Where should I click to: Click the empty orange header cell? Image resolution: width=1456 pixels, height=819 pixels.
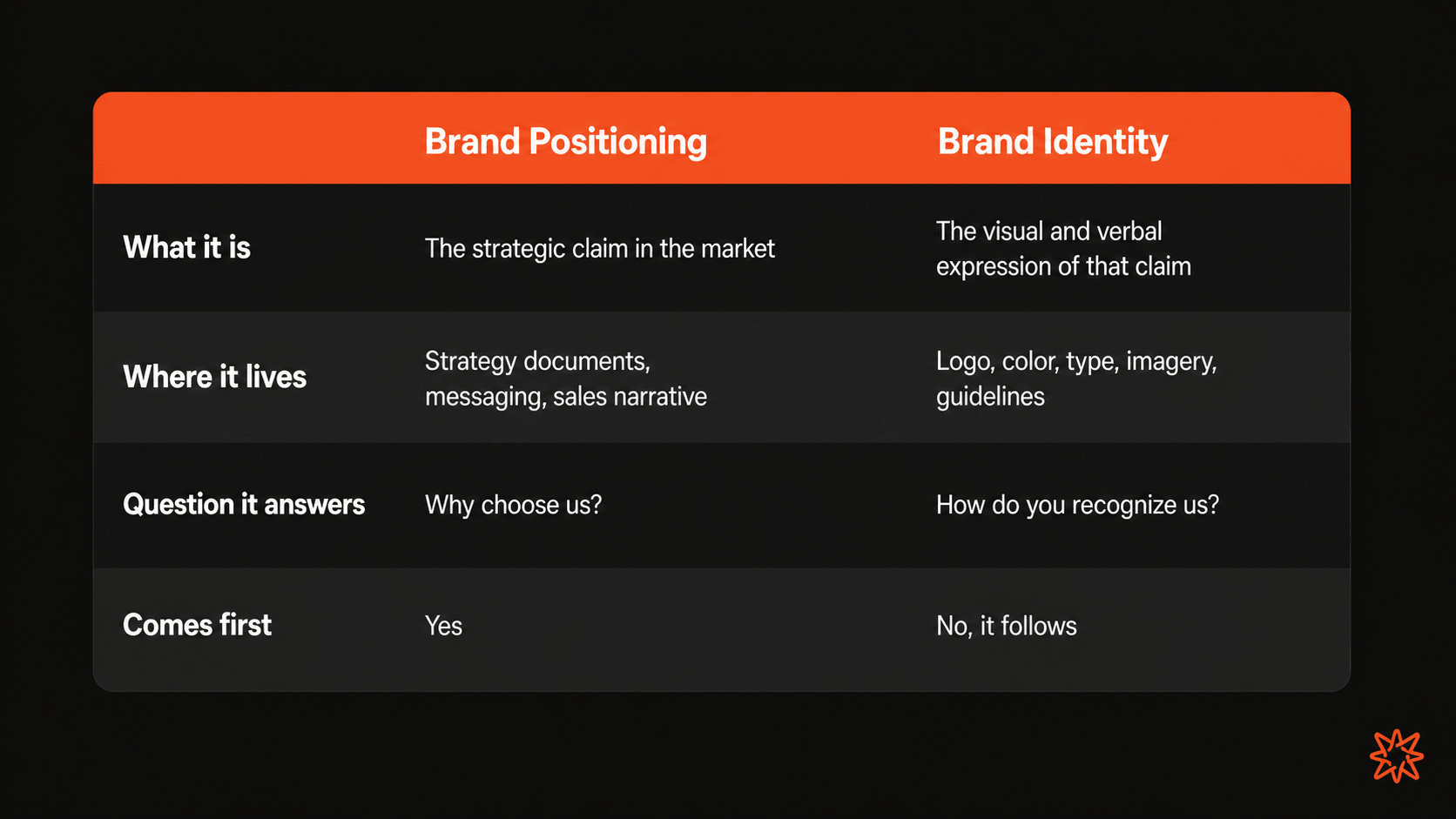tap(244, 138)
